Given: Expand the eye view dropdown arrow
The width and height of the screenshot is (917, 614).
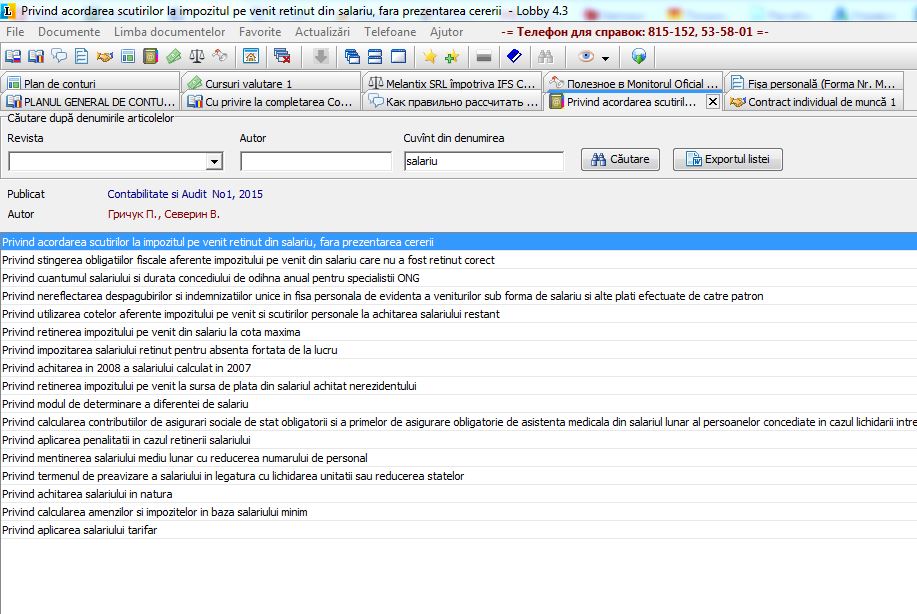Looking at the screenshot, I should [x=605, y=58].
